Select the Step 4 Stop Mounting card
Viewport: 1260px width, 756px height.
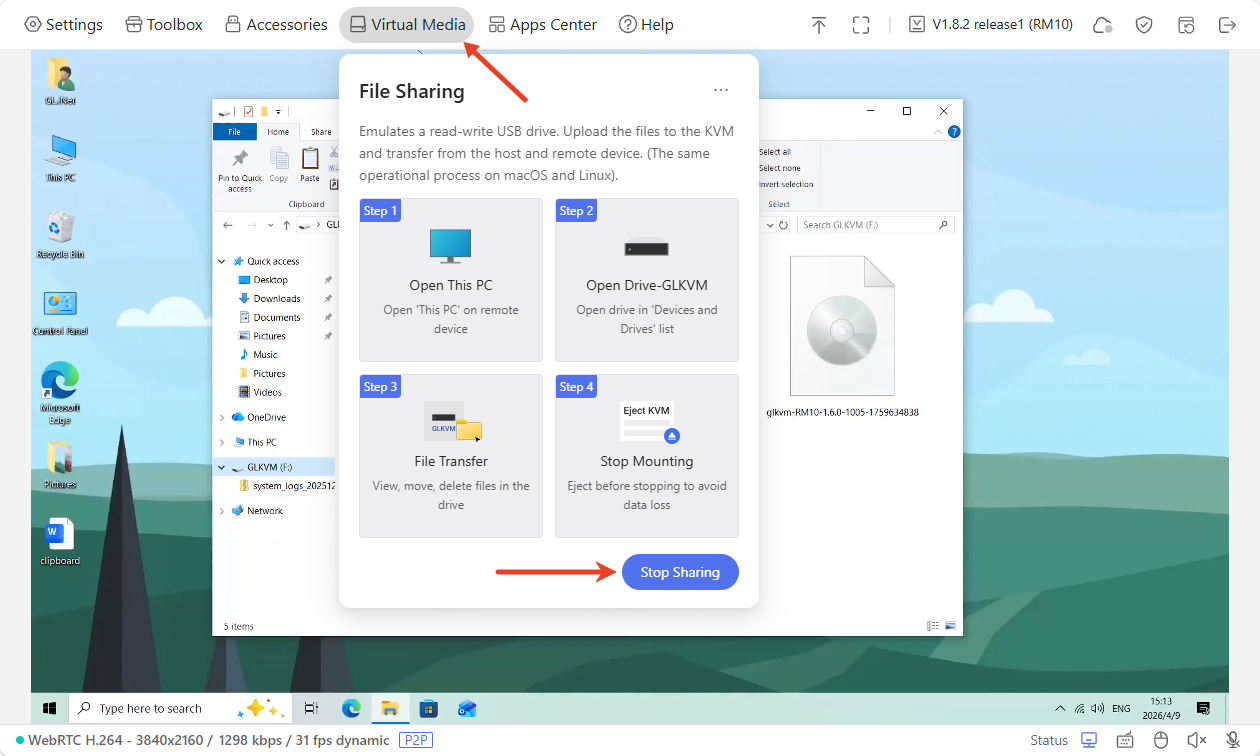[647, 456]
